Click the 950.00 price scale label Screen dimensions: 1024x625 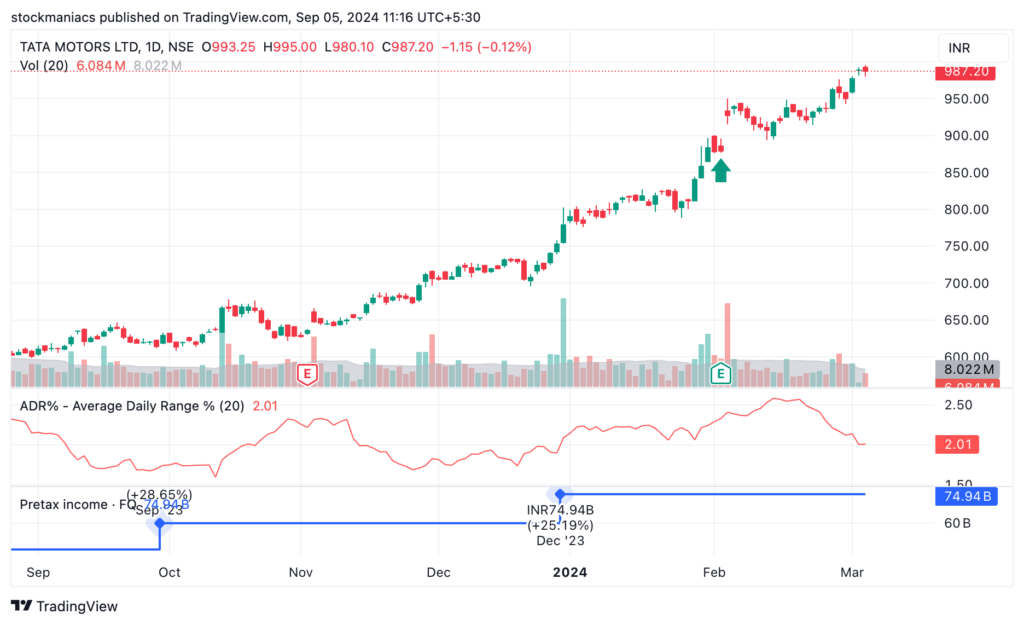pos(966,99)
